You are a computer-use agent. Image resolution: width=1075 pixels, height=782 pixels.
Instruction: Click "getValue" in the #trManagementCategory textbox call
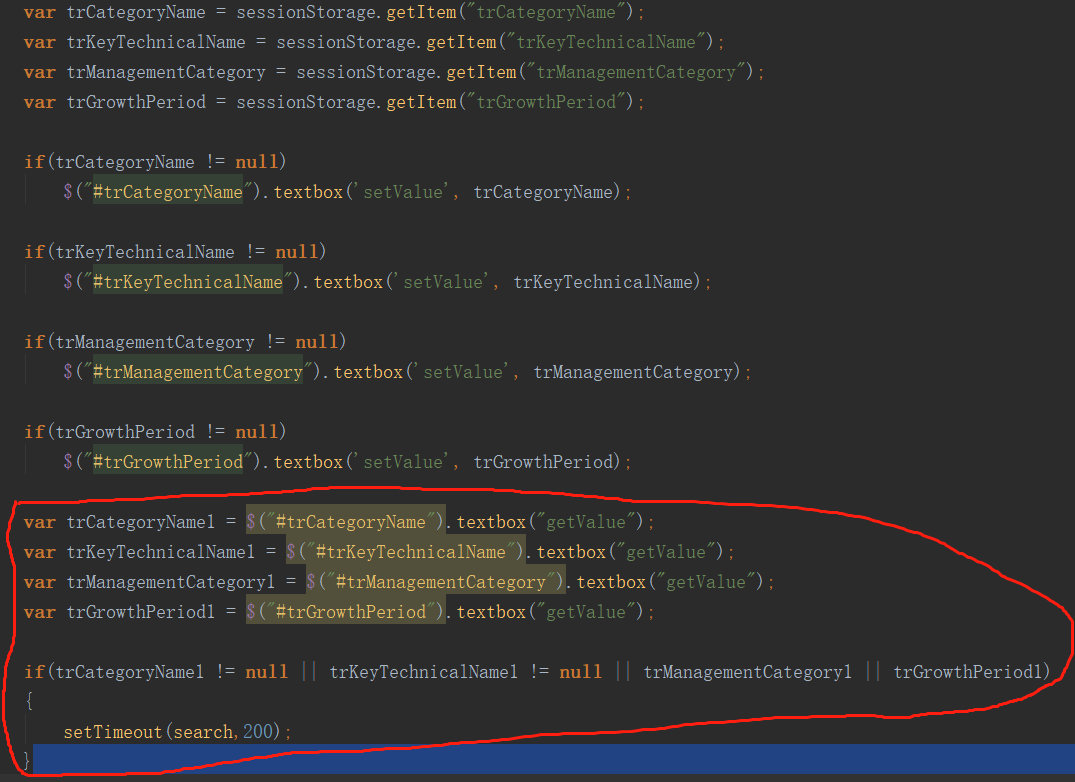pyautogui.click(x=706, y=582)
